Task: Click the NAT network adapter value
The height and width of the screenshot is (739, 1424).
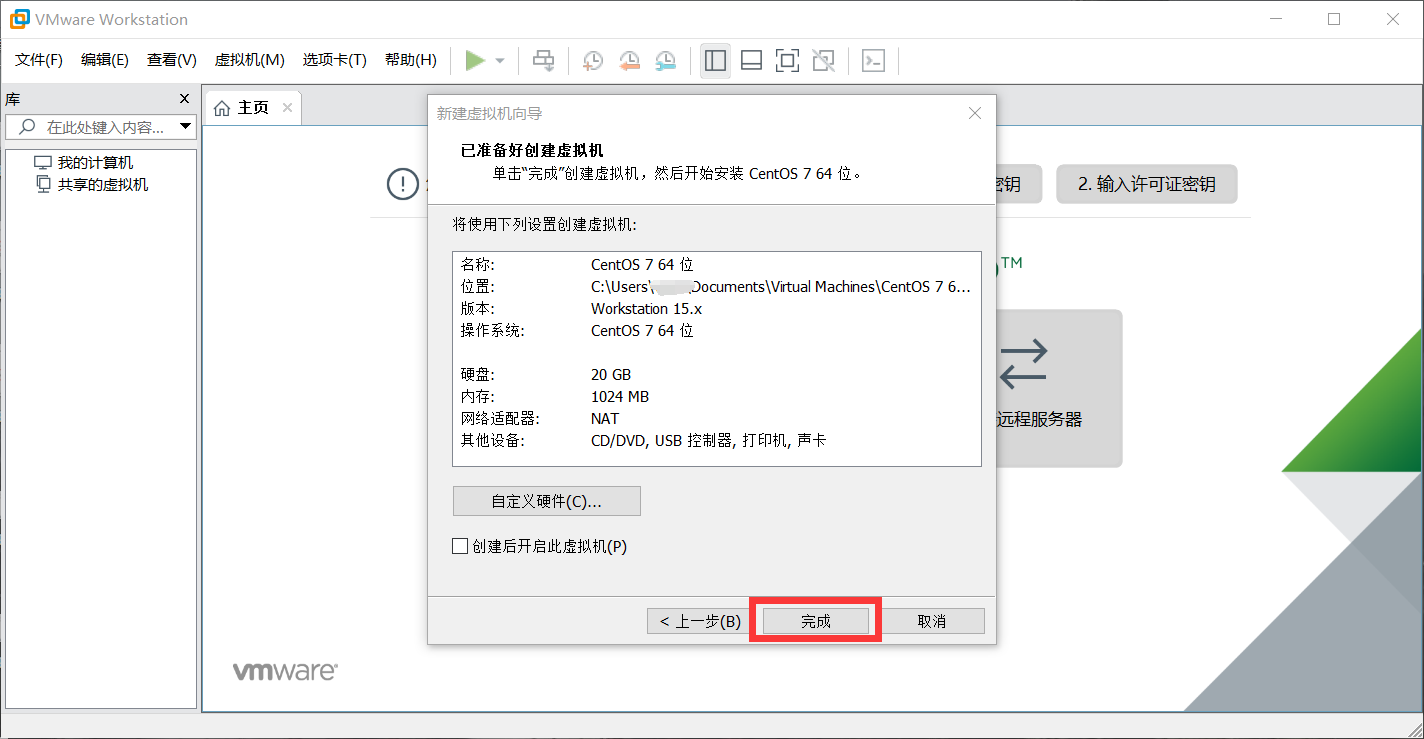Action: [x=605, y=419]
